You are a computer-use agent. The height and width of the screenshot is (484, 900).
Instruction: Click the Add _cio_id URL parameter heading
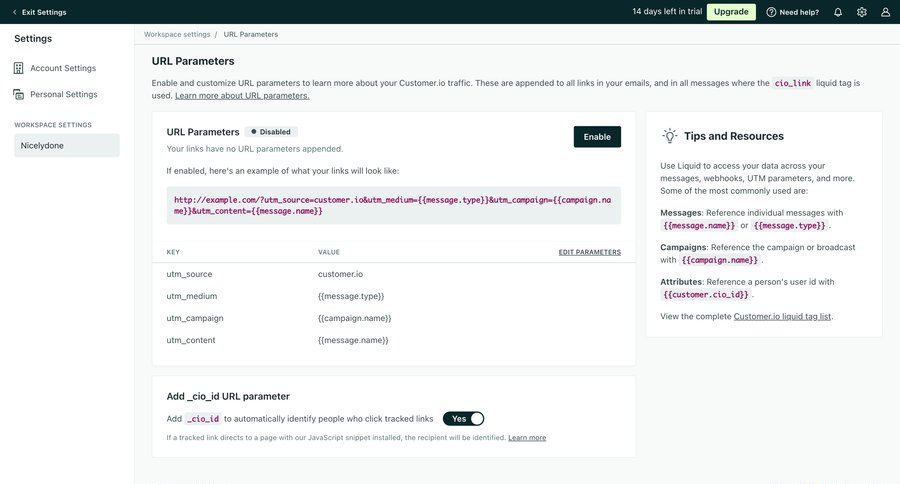(228, 396)
